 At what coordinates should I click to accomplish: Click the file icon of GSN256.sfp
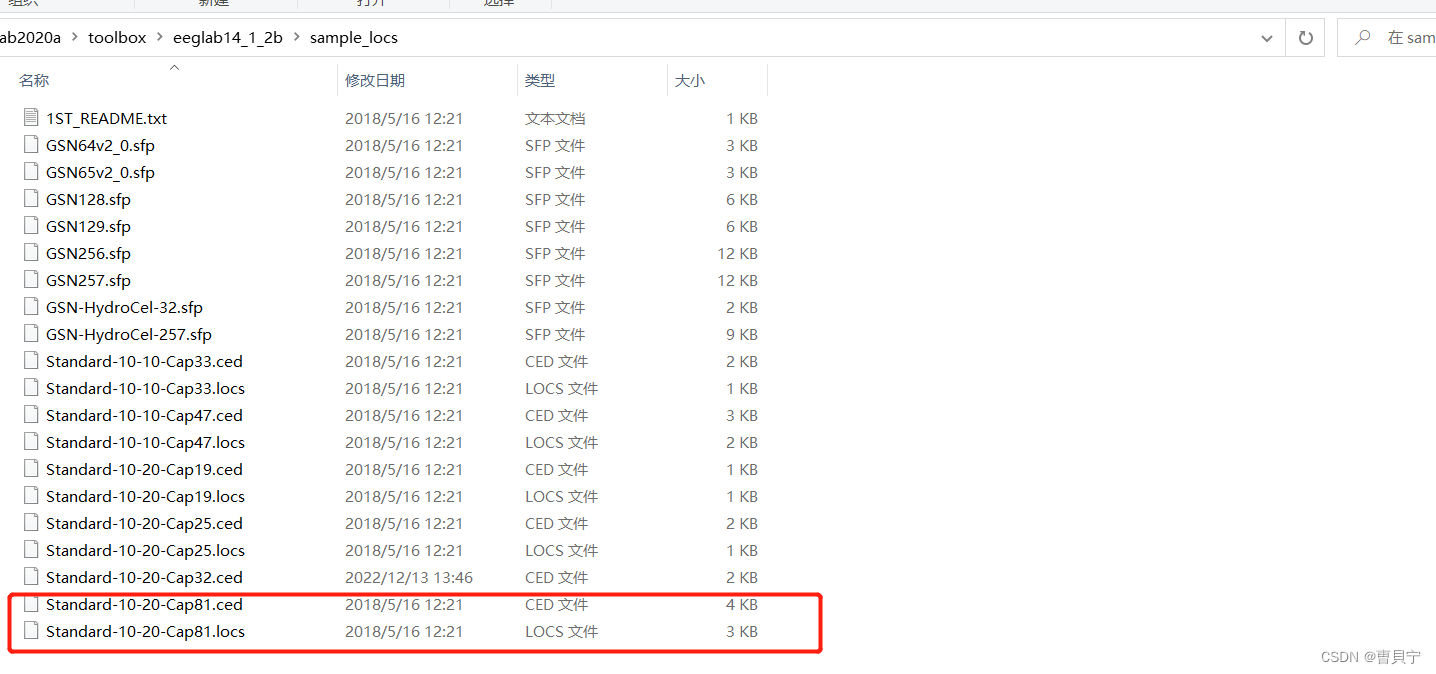[30, 253]
